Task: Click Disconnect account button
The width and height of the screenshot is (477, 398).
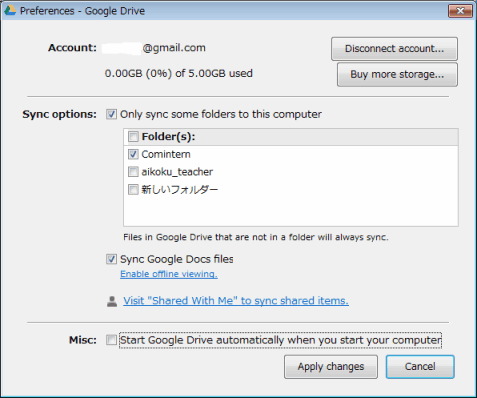Action: [394, 49]
